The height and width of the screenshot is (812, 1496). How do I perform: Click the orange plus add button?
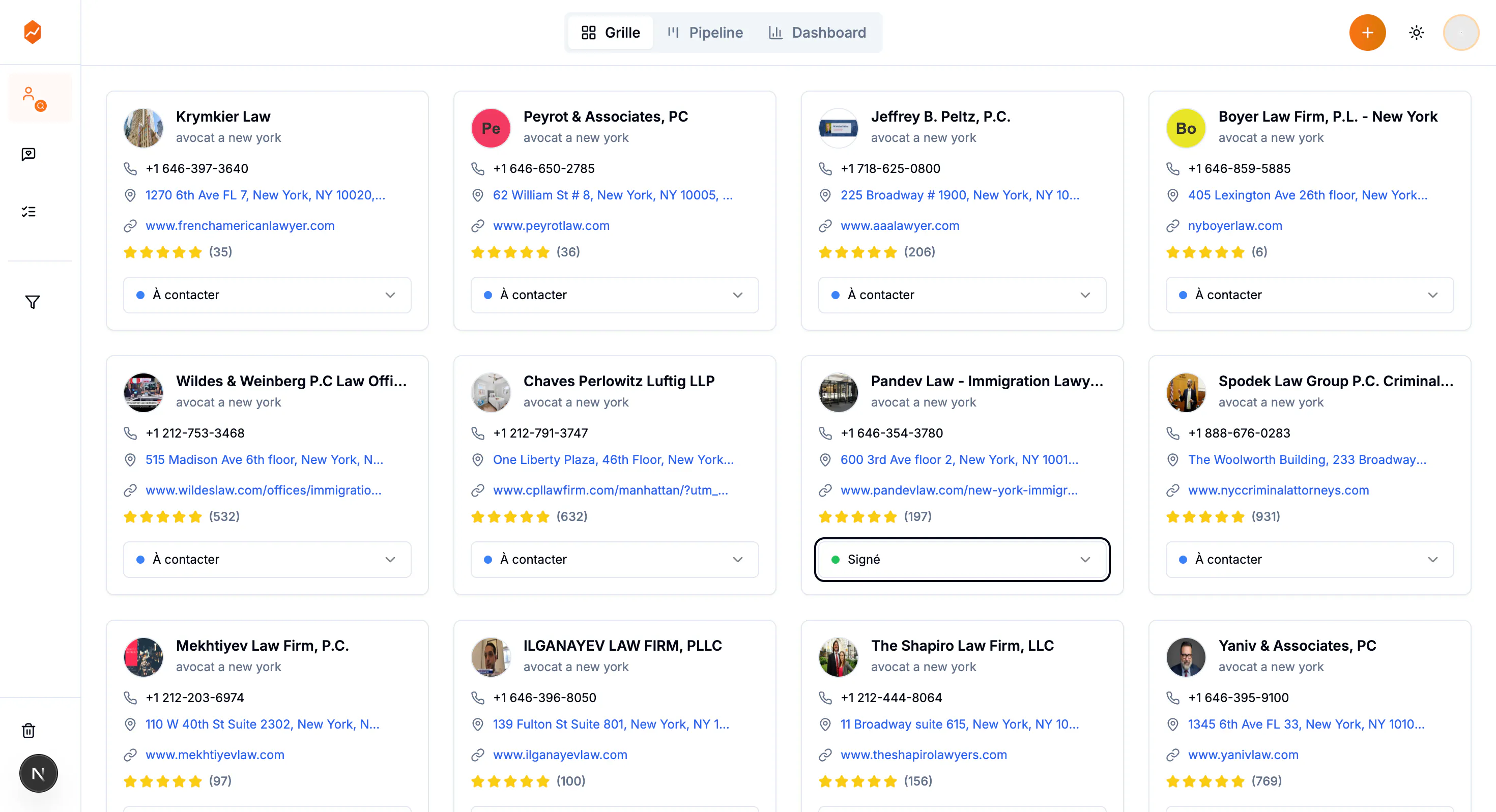(x=1367, y=33)
